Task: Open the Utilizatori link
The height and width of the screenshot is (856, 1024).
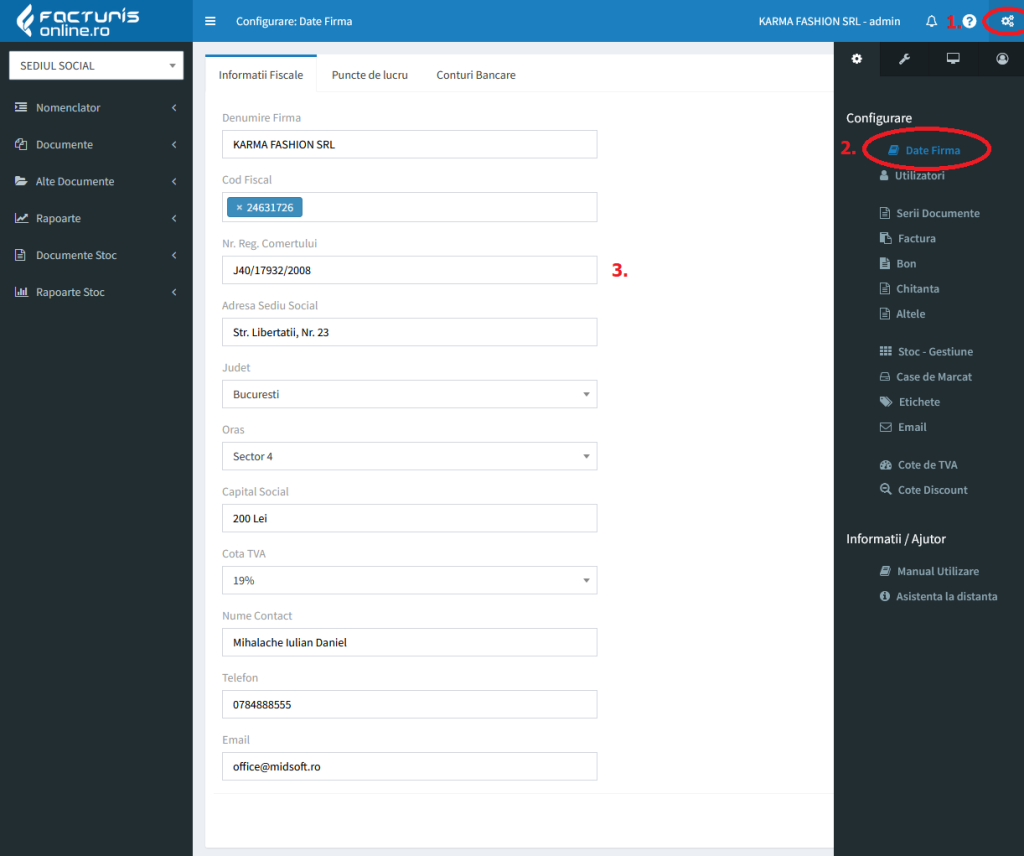Action: pyautogui.click(x=920, y=175)
